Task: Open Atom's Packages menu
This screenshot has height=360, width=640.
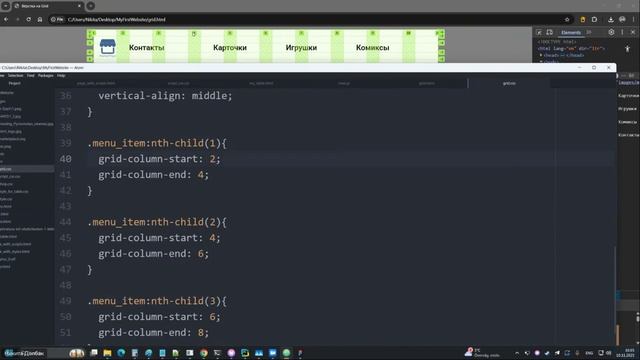Action: coord(45,76)
